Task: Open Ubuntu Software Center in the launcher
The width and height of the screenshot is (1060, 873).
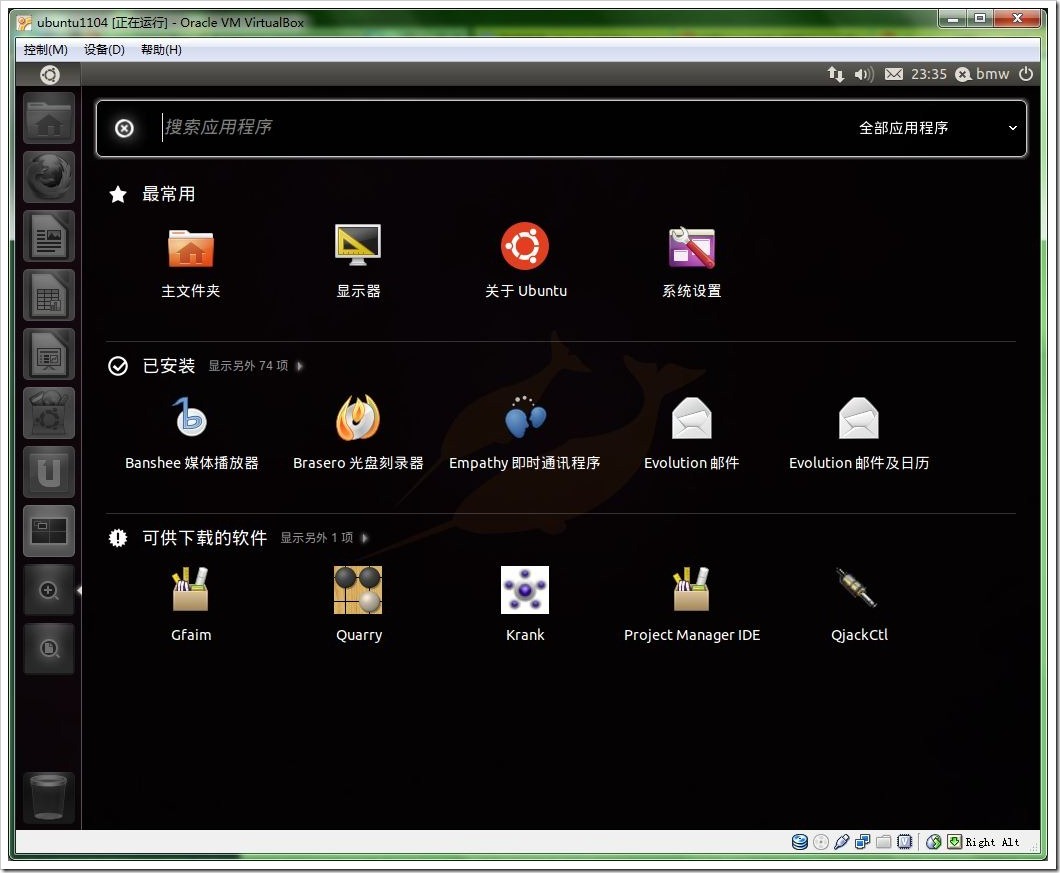Action: [x=49, y=412]
